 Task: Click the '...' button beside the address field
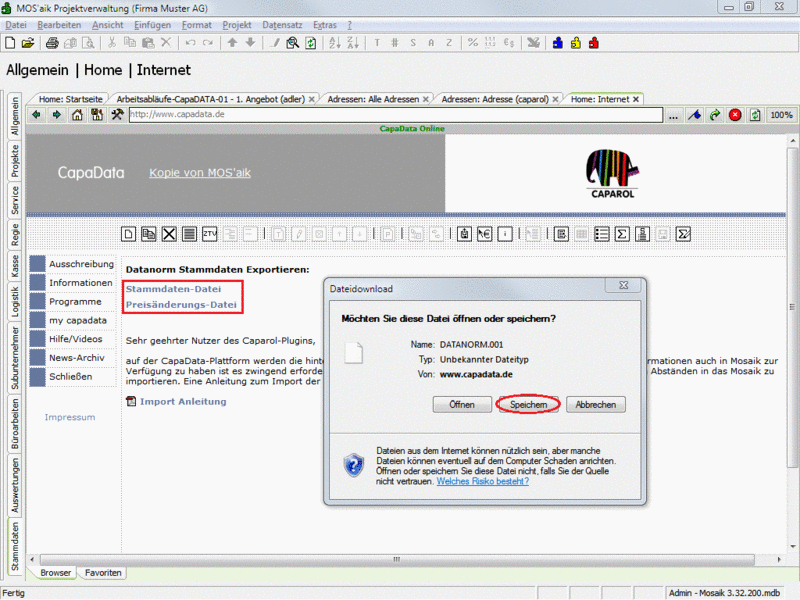[673, 115]
